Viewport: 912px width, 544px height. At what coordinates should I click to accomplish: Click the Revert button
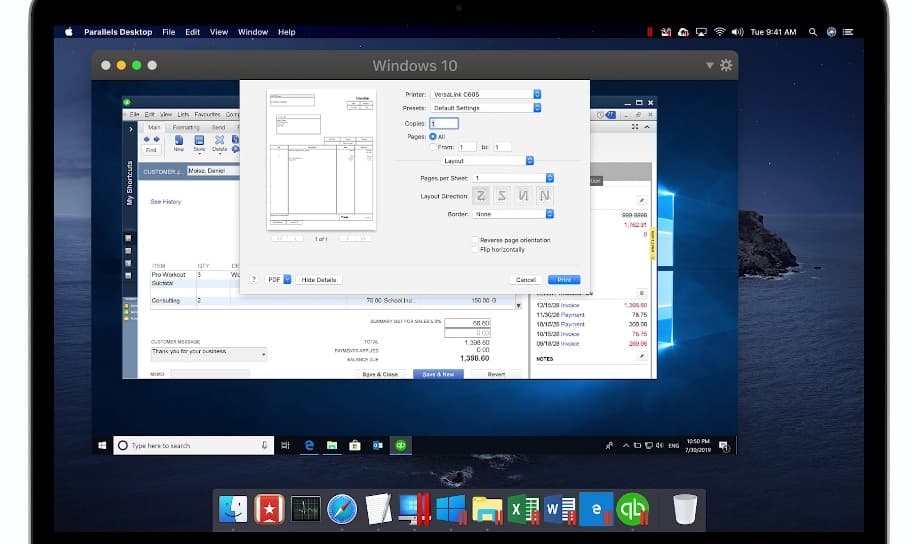[x=496, y=374]
